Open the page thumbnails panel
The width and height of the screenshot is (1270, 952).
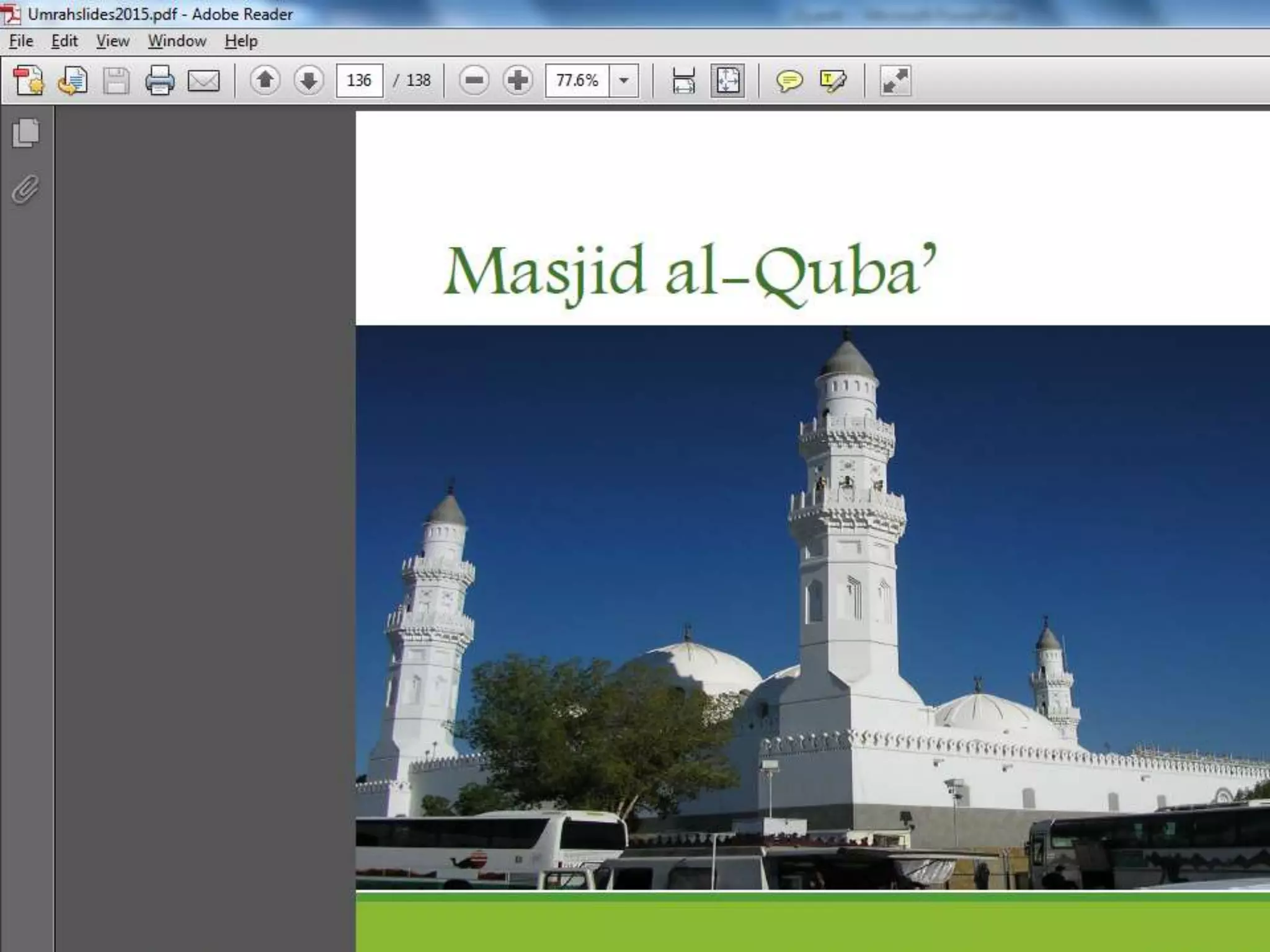[25, 133]
